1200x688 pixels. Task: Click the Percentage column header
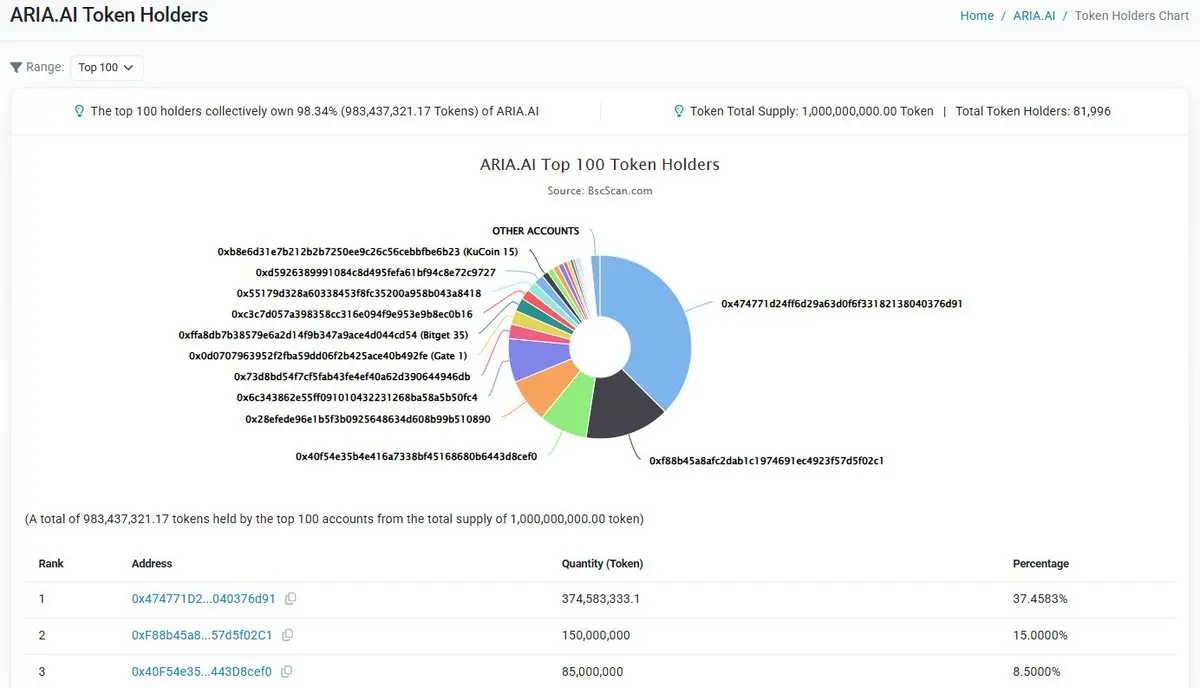(x=1041, y=564)
